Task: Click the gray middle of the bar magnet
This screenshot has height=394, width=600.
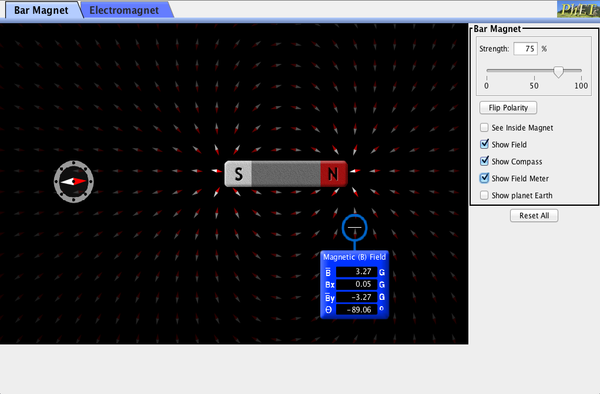Action: pyautogui.click(x=286, y=174)
